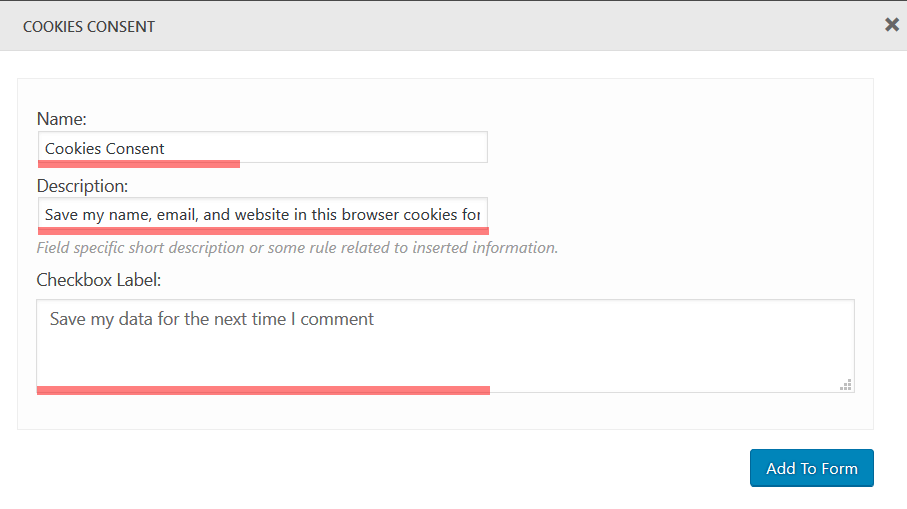Click the "Description:" field label

(x=82, y=186)
